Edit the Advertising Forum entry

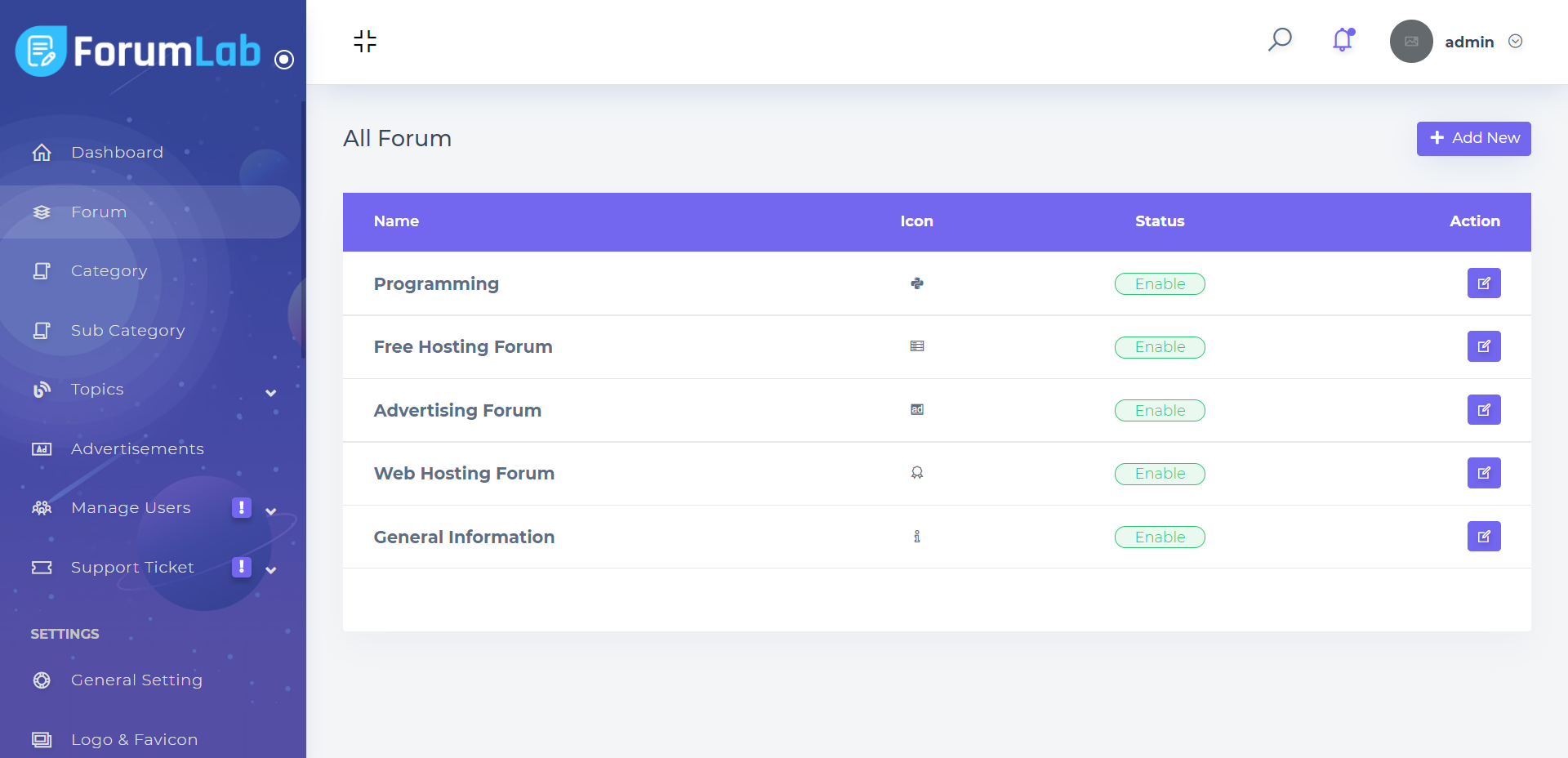[1483, 410]
